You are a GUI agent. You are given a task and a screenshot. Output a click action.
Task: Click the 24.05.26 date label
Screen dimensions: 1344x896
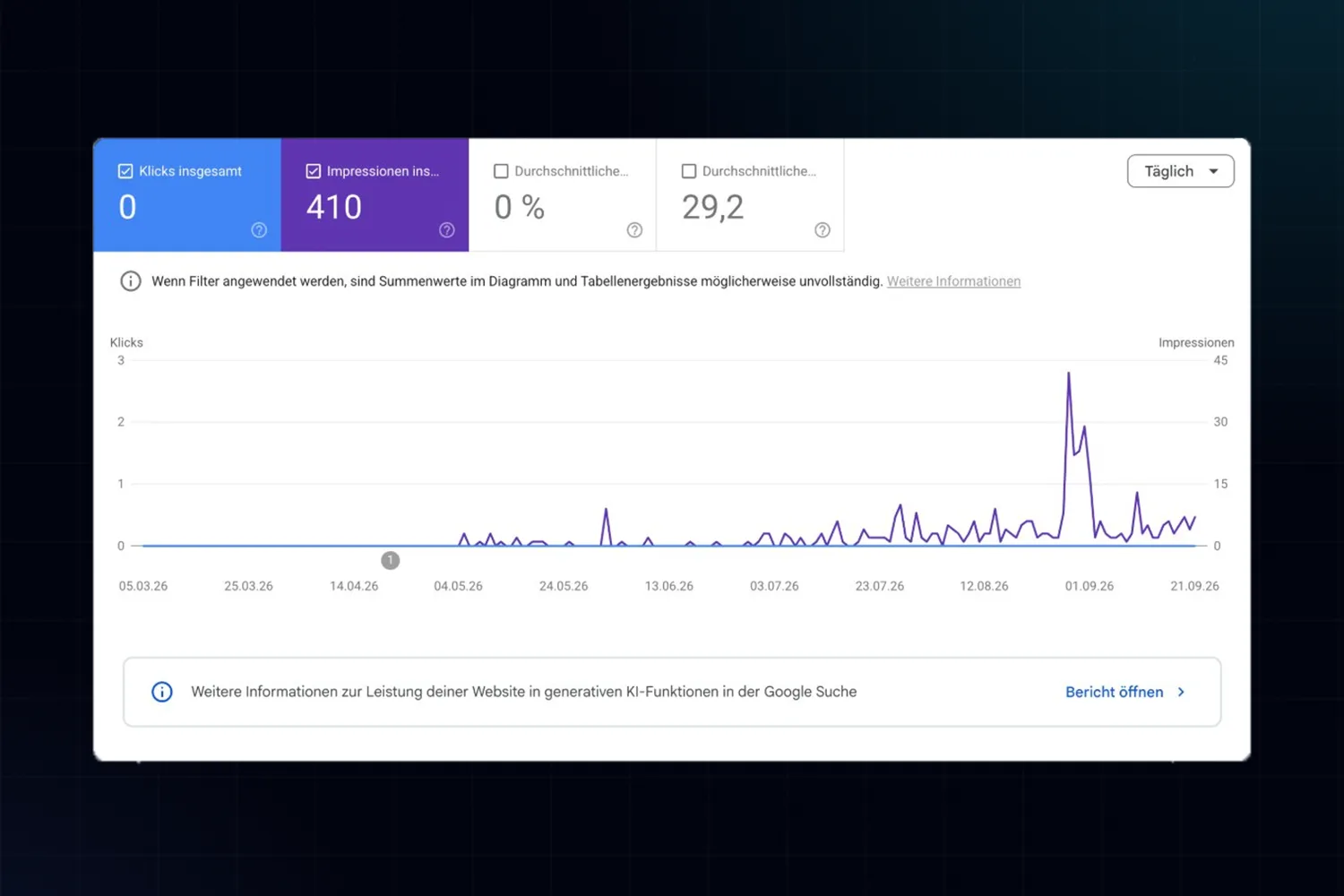point(564,586)
